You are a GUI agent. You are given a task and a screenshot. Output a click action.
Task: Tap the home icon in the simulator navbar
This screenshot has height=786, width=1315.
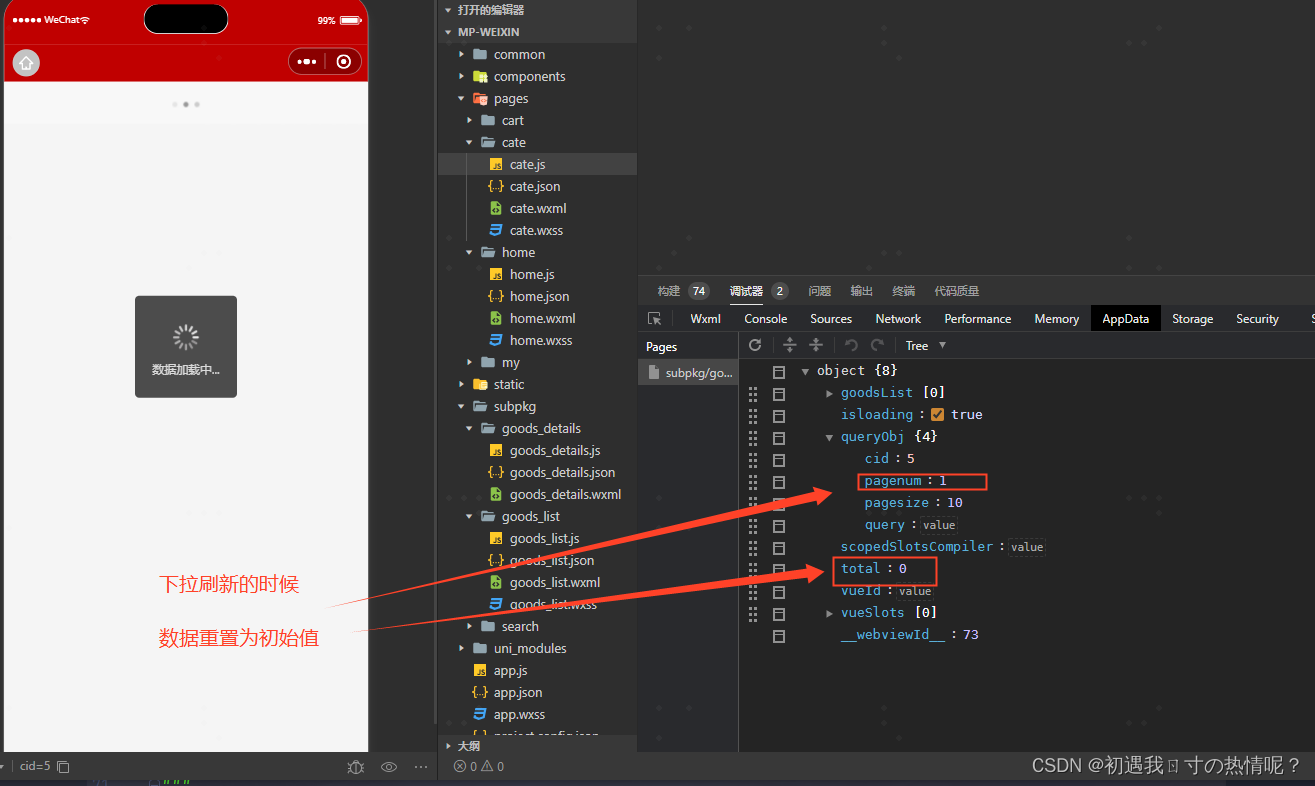click(x=26, y=63)
